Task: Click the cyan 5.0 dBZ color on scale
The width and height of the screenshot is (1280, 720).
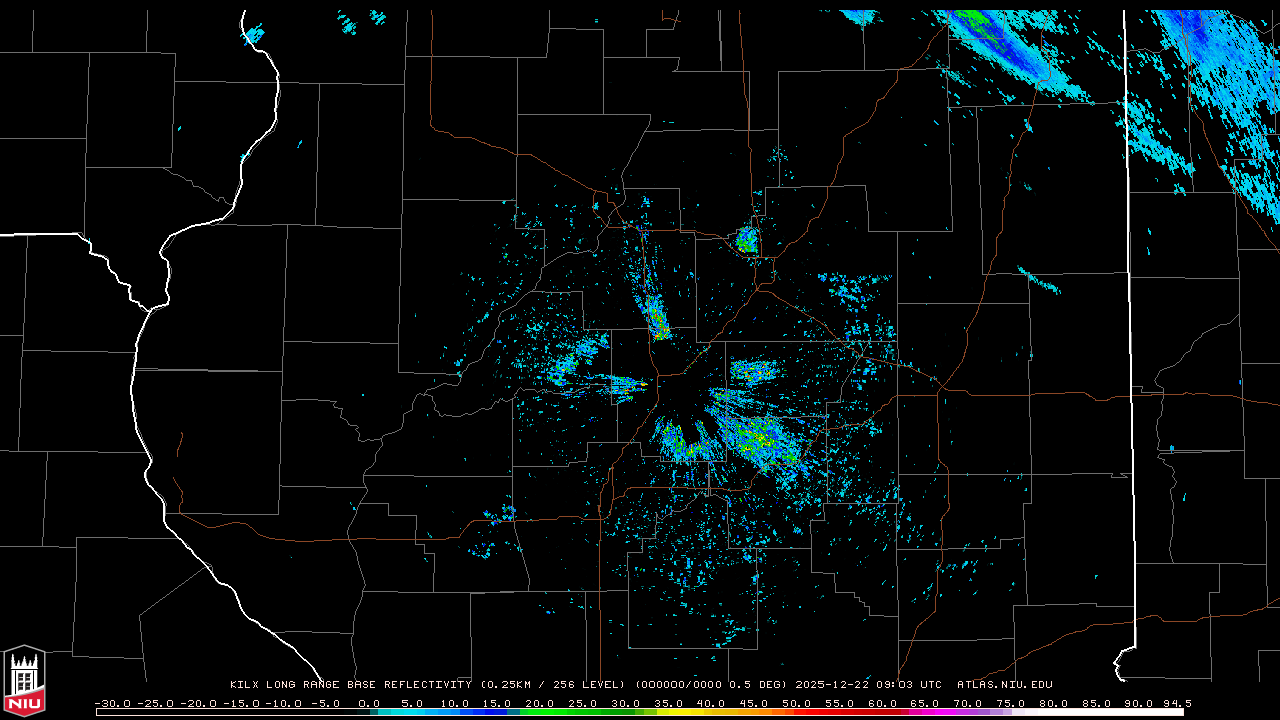Action: (412, 712)
